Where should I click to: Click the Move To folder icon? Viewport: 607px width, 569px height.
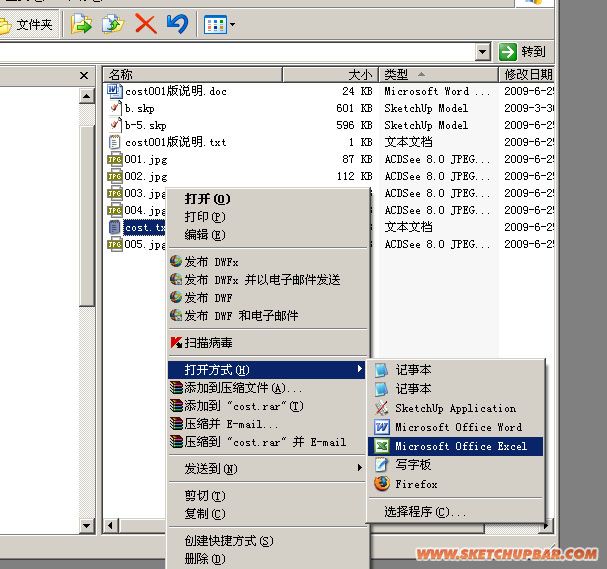(x=81, y=24)
